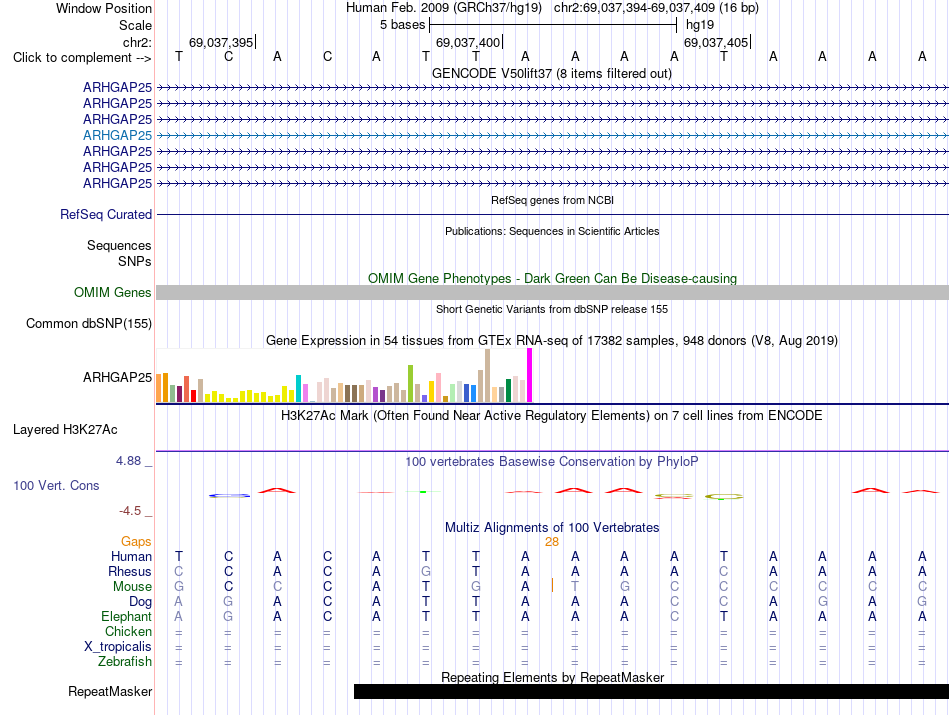Click 'Repeating Elements by RepeatMasker' title

tap(552, 677)
